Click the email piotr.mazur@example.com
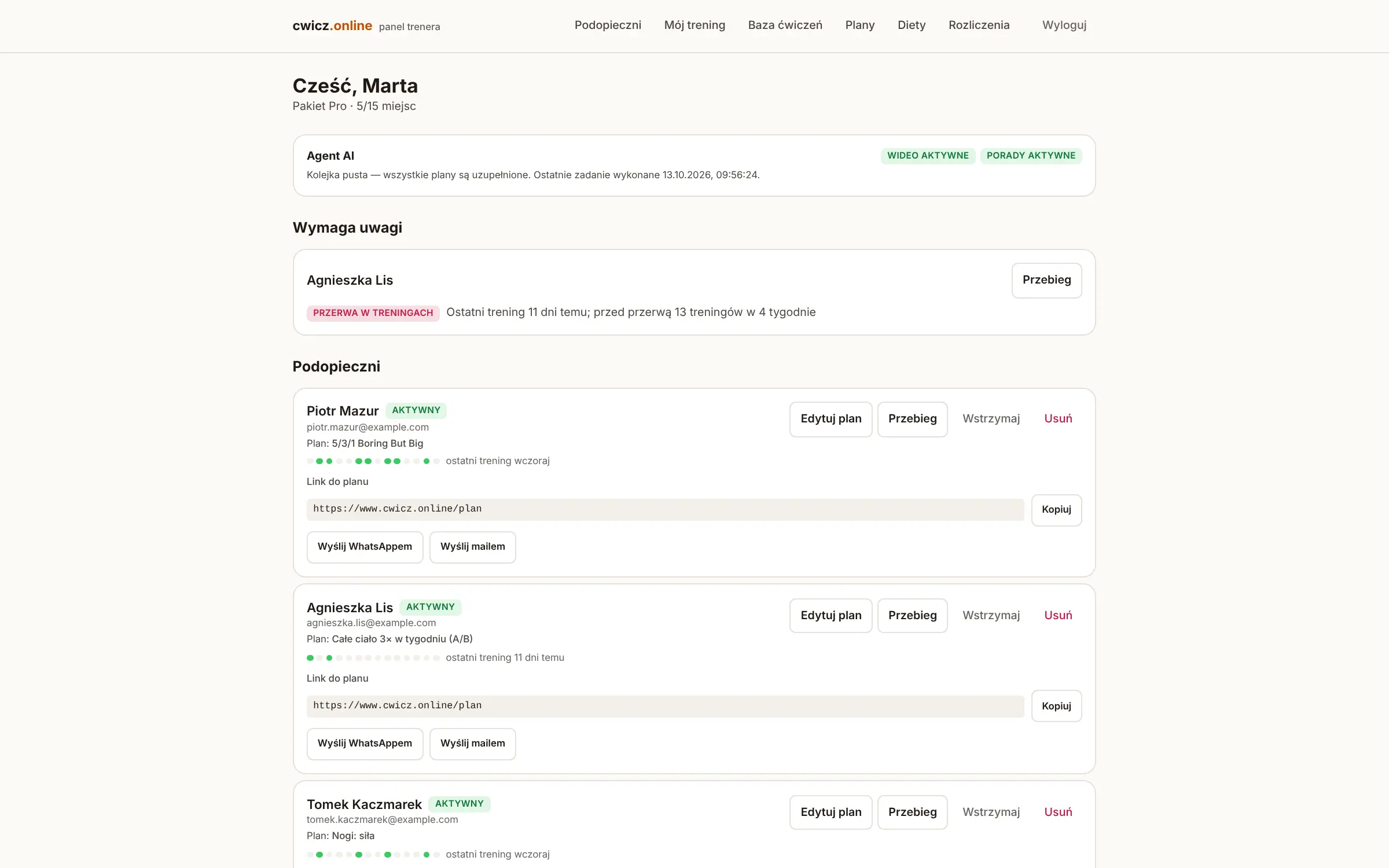Viewport: 1389px width, 868px height. [368, 428]
